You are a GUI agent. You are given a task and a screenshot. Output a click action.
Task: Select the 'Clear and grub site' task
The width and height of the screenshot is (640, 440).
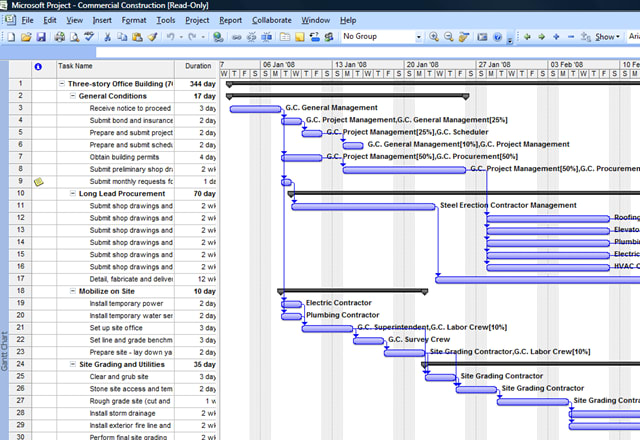click(119, 376)
